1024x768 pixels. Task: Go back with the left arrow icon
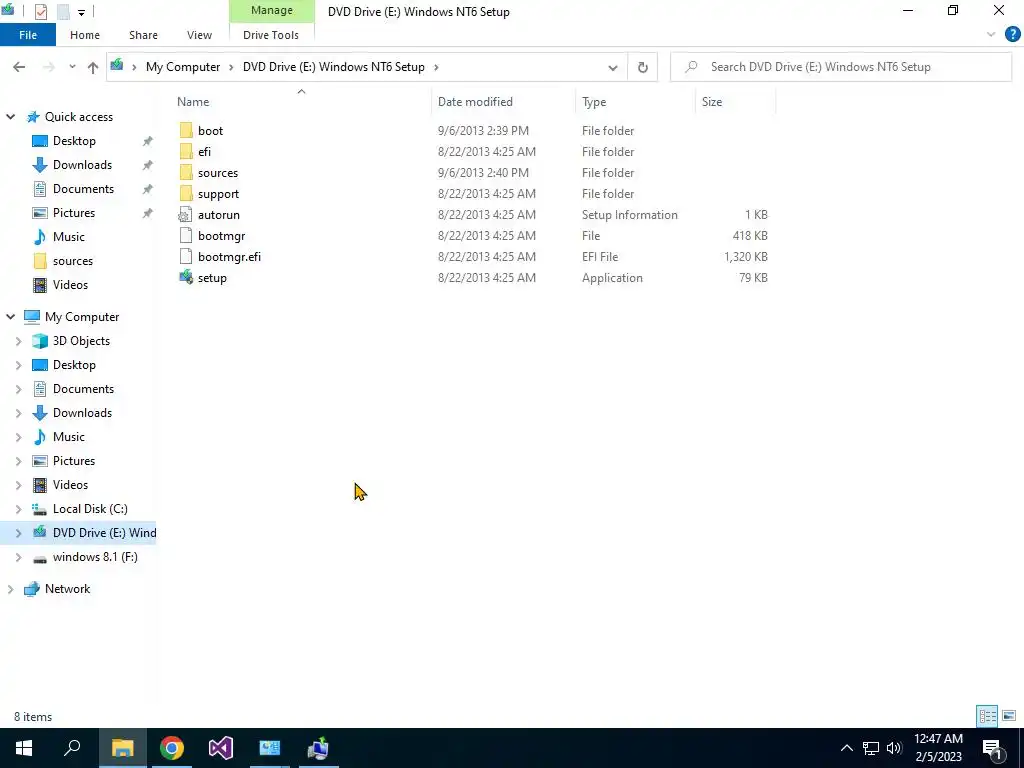[19, 67]
